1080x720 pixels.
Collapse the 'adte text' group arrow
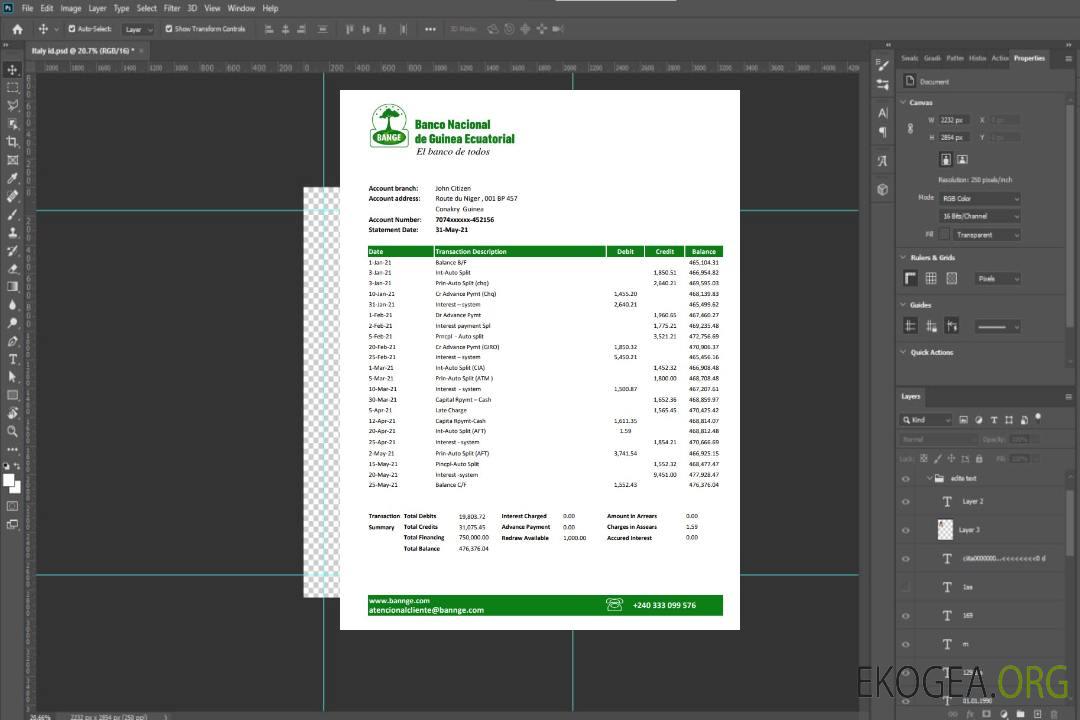[929, 478]
